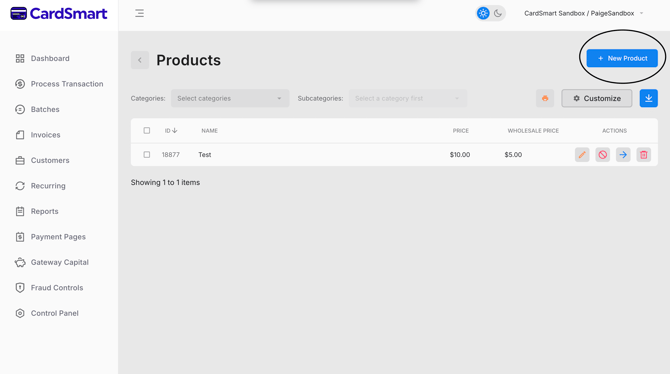Click the blue arrow icon for Test product
The width and height of the screenshot is (670, 374).
pyautogui.click(x=623, y=155)
